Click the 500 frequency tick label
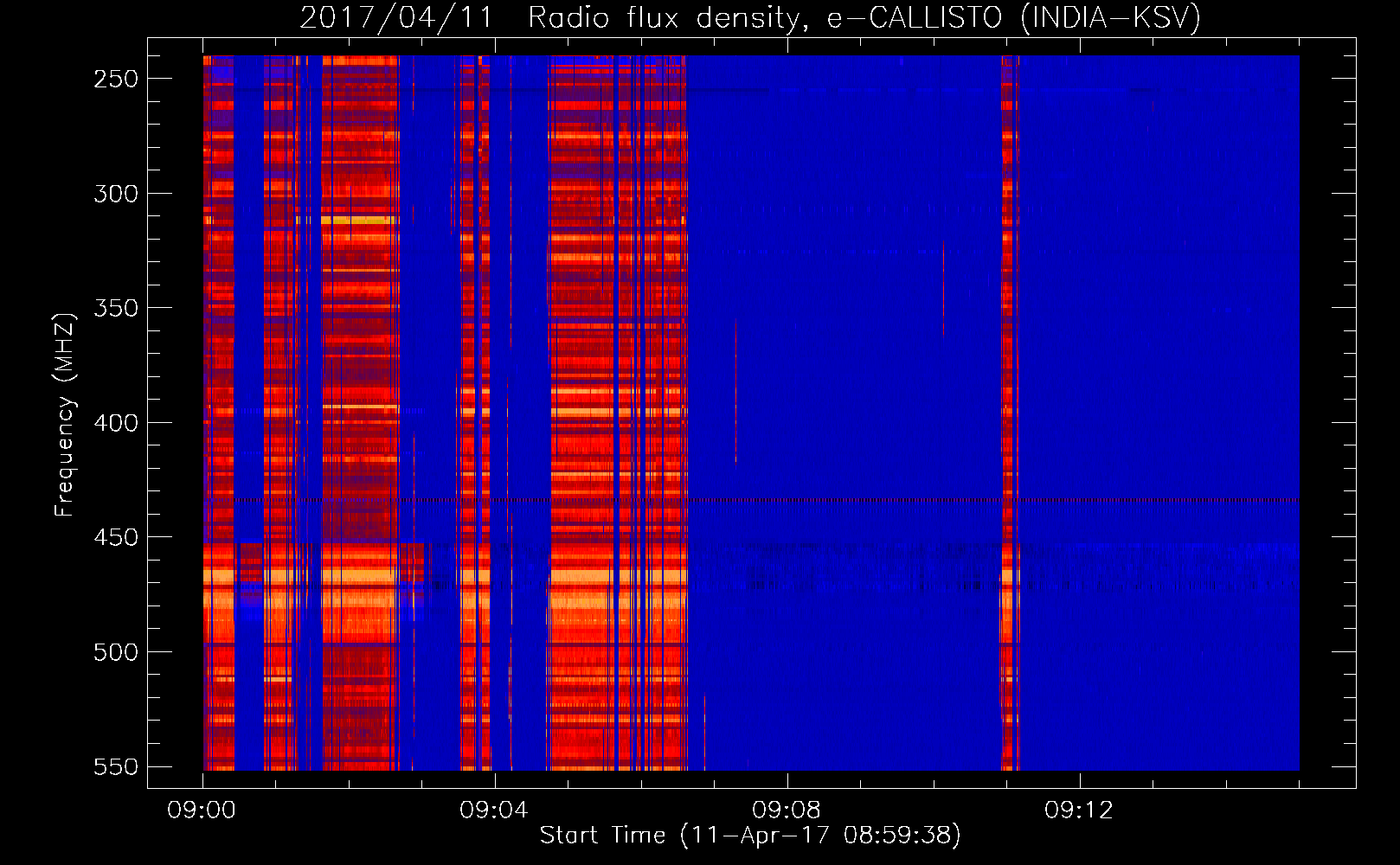The width and height of the screenshot is (1400, 865). click(x=116, y=652)
